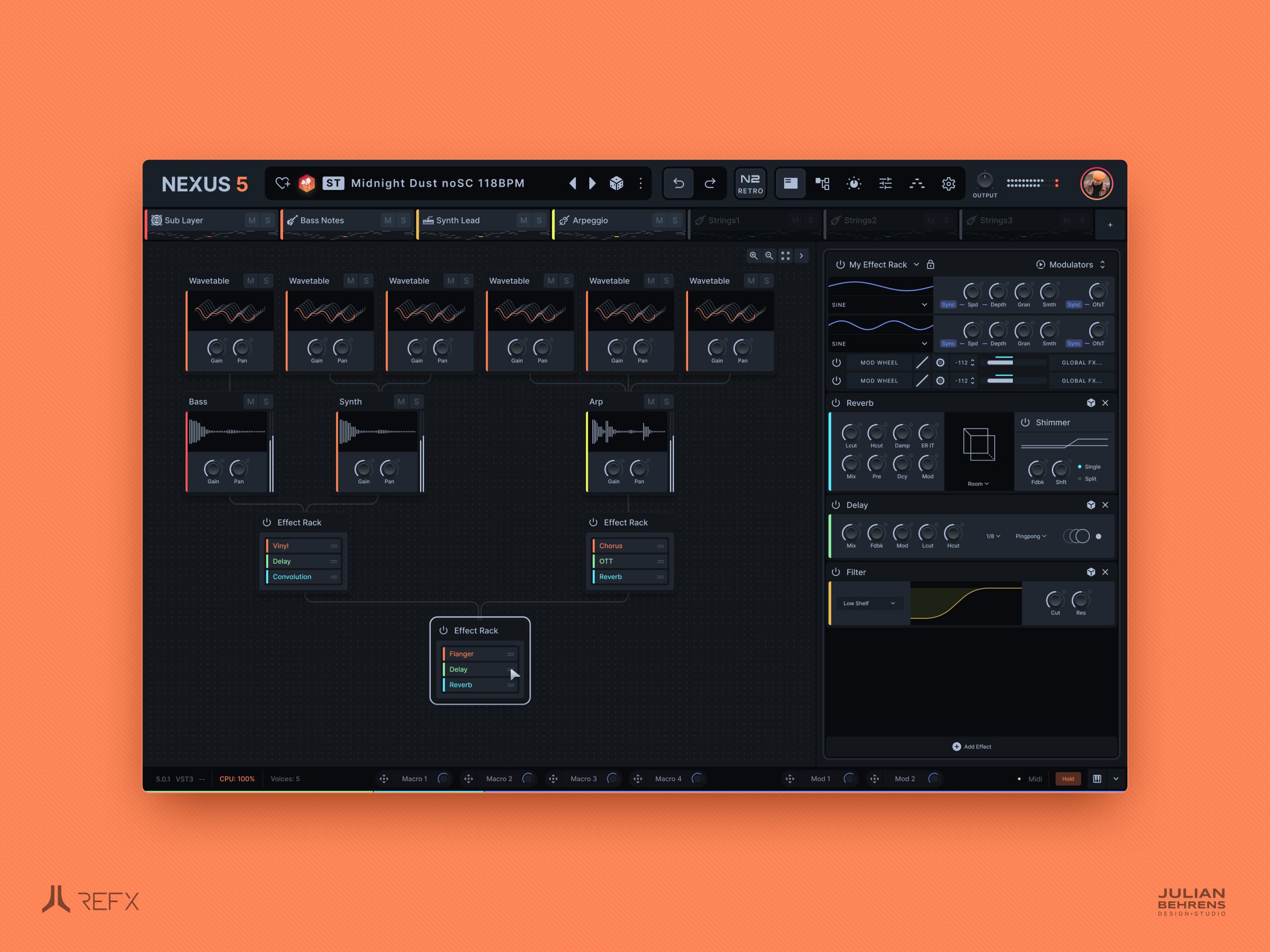Click the favorite heart icon
Image resolution: width=1270 pixels, height=952 pixels.
[283, 183]
